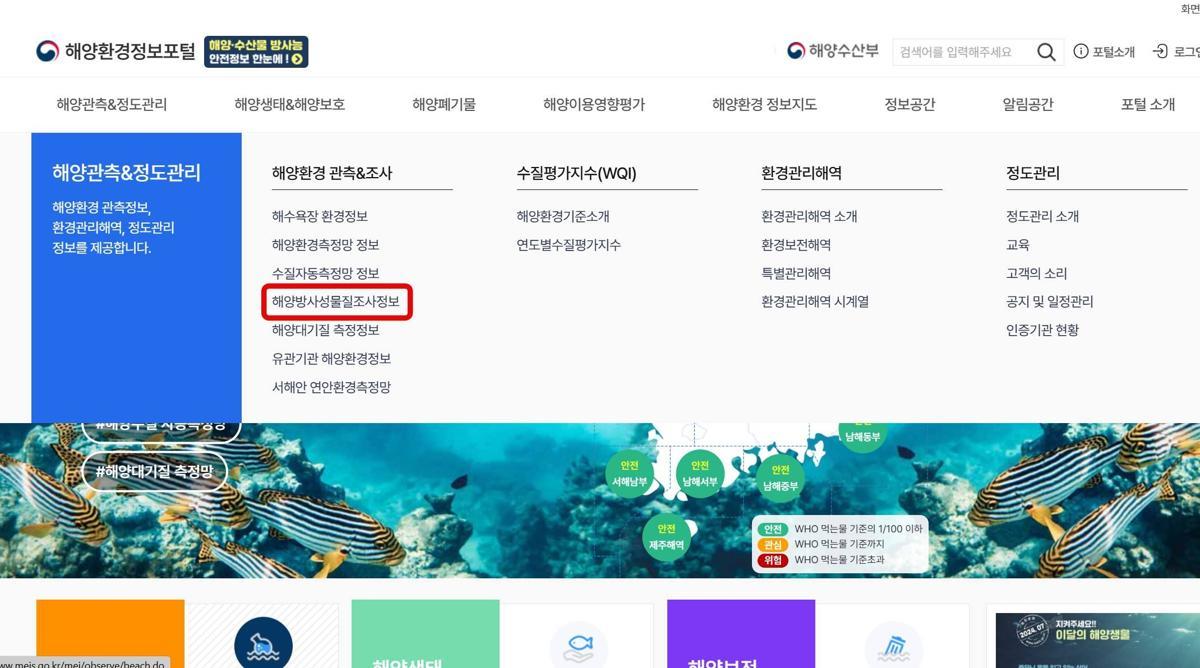Expand the 정보공간 navigation menu

(909, 104)
